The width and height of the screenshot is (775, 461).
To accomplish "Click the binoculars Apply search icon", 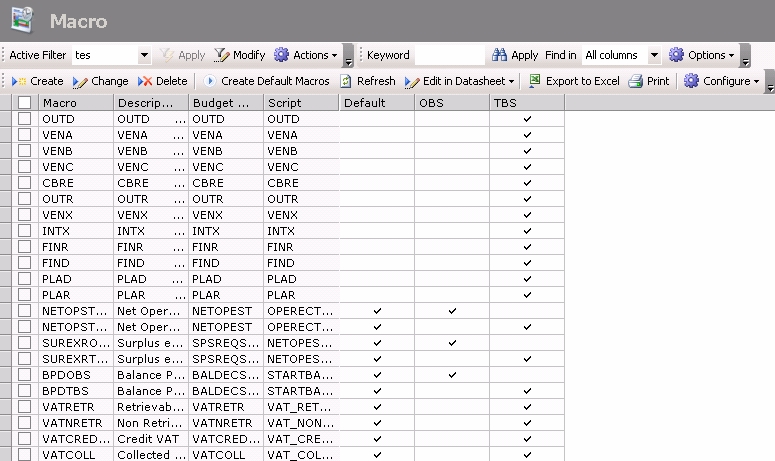I will [499, 55].
